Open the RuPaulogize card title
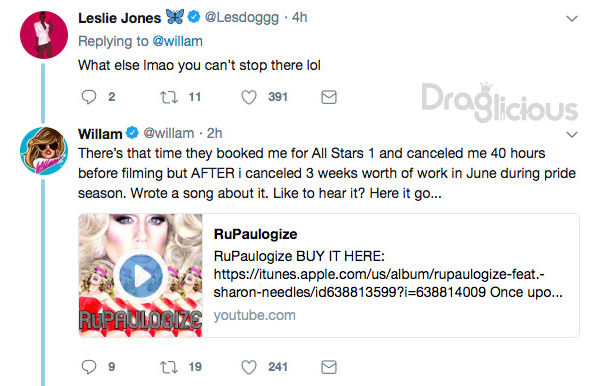The width and height of the screenshot is (600, 386). 255,234
